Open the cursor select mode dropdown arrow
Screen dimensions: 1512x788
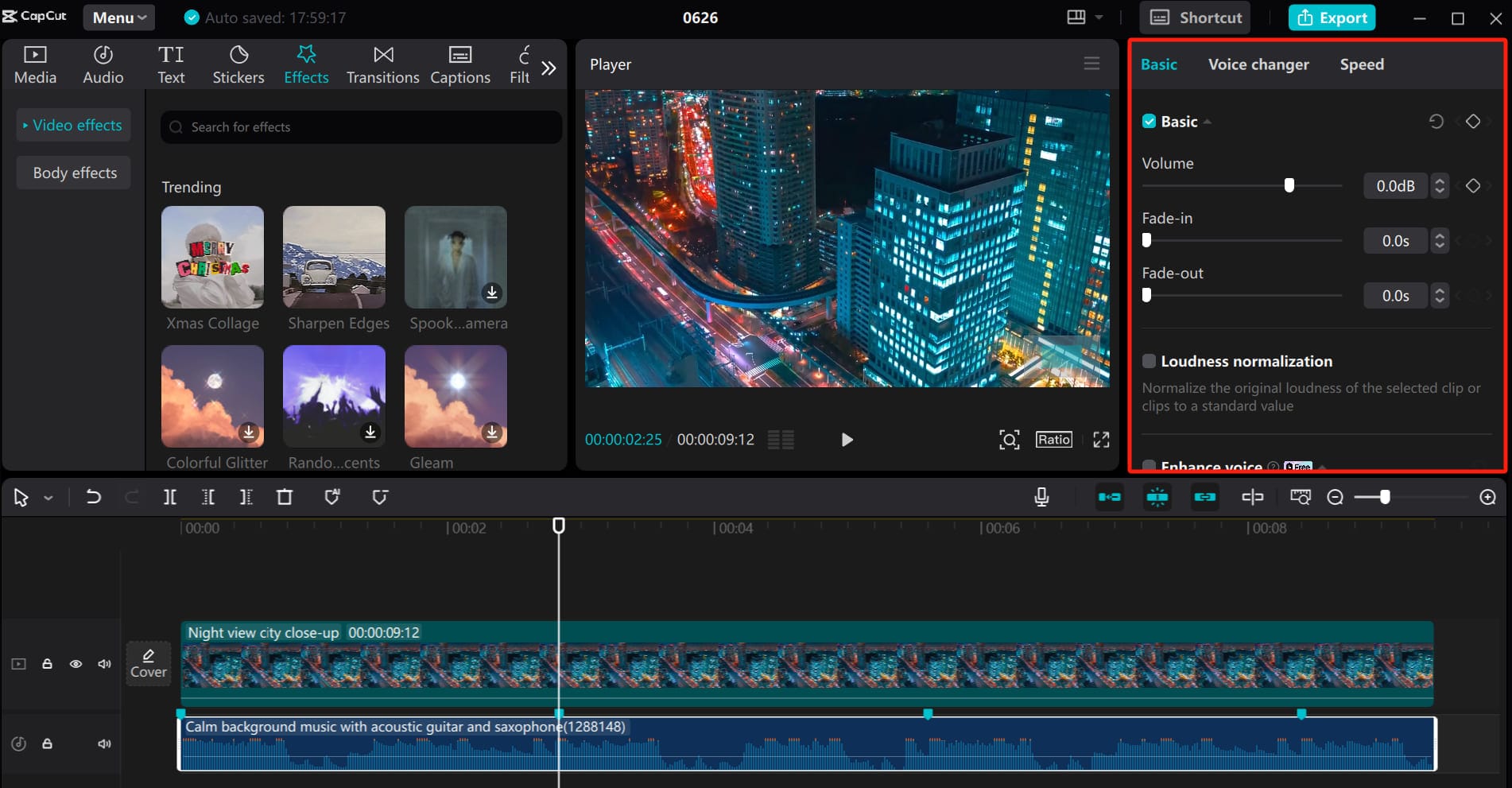pos(48,498)
